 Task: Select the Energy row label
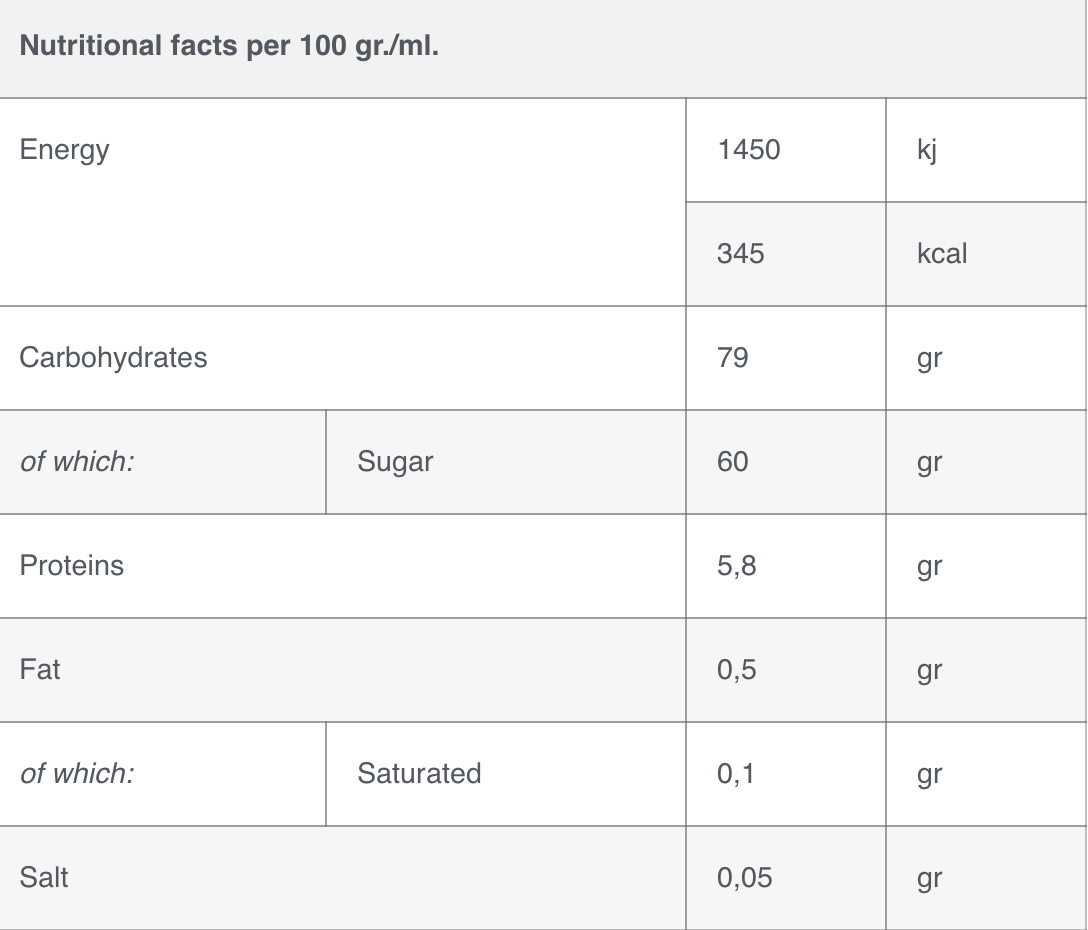tap(65, 151)
